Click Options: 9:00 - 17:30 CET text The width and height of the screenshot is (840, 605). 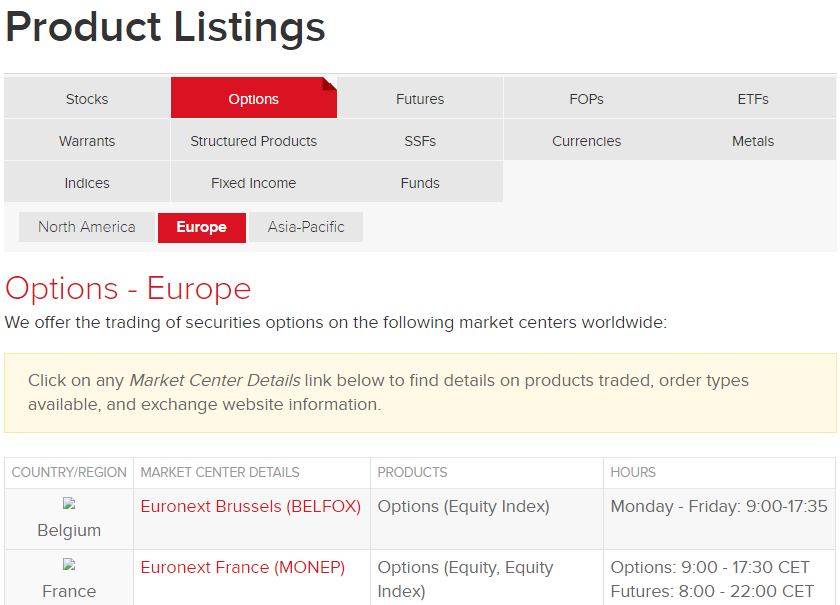click(710, 567)
